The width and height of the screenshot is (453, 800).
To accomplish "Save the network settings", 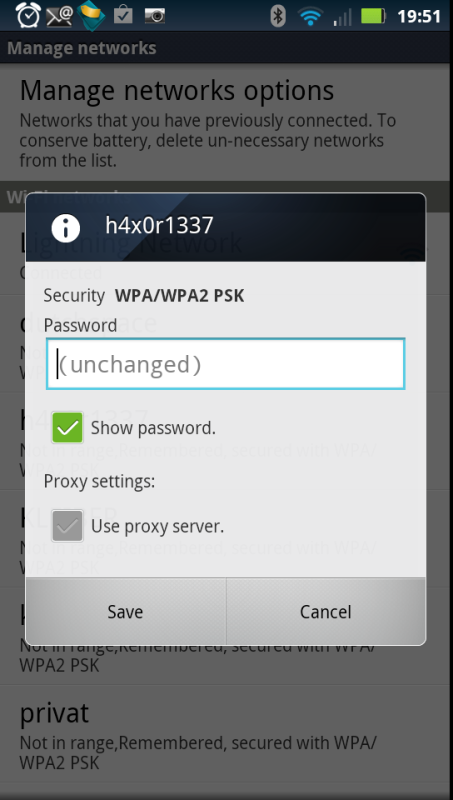I will tap(125, 611).
